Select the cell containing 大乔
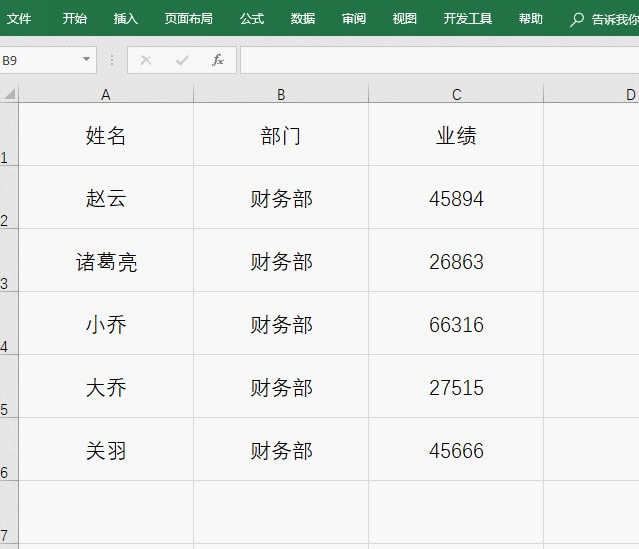This screenshot has width=639, height=549. tap(106, 386)
